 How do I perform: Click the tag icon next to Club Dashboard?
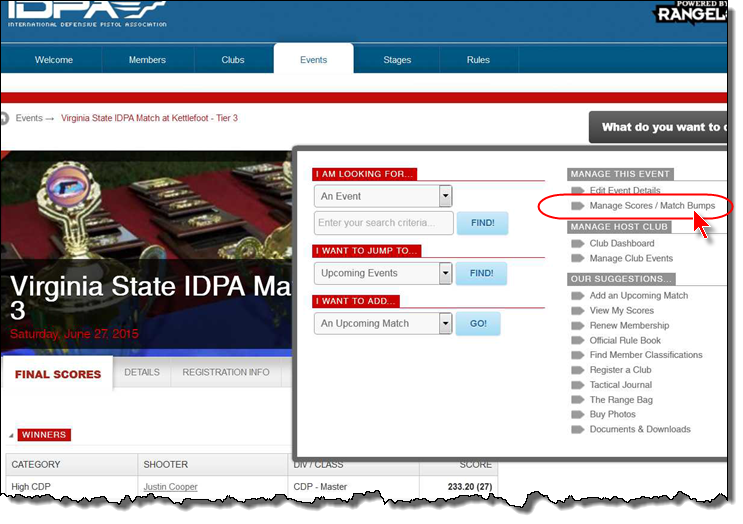tap(578, 244)
